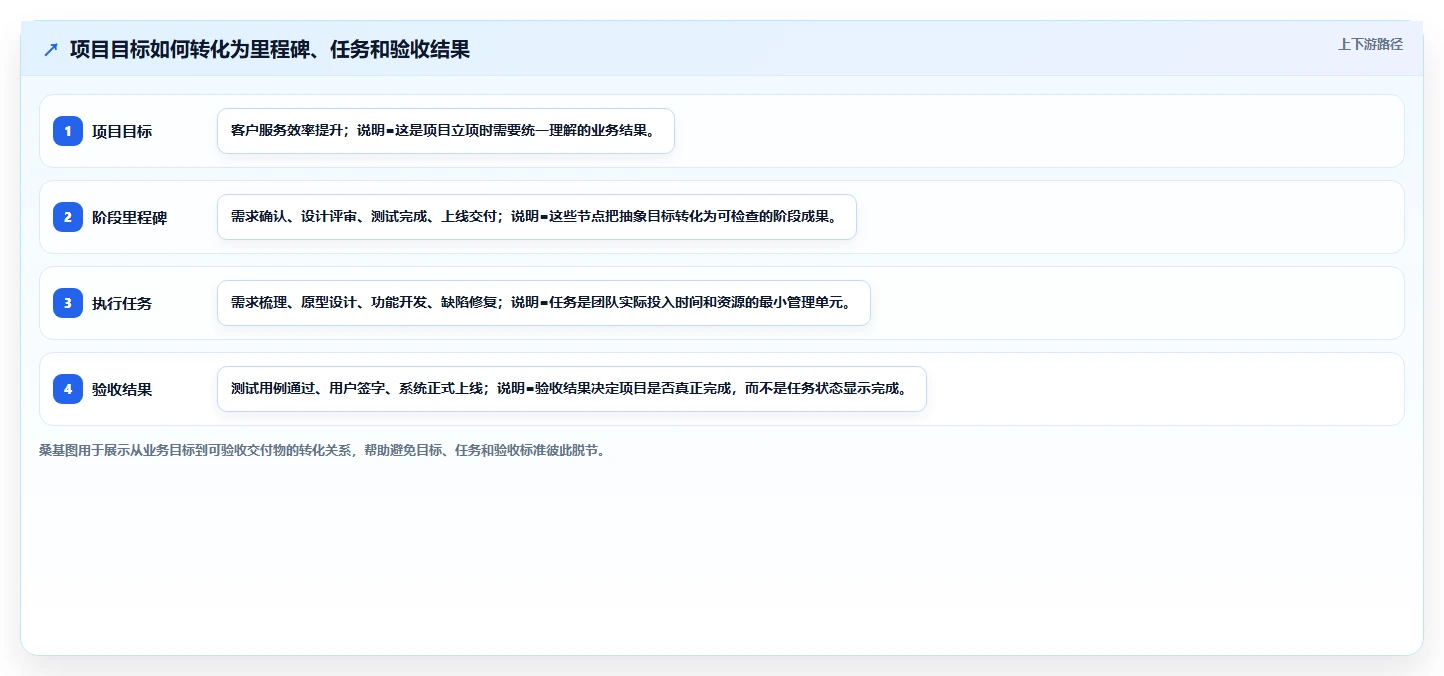Screen dimensions: 1444x676
Task: Select the 阶段里程碑 row label
Action: click(x=130, y=217)
